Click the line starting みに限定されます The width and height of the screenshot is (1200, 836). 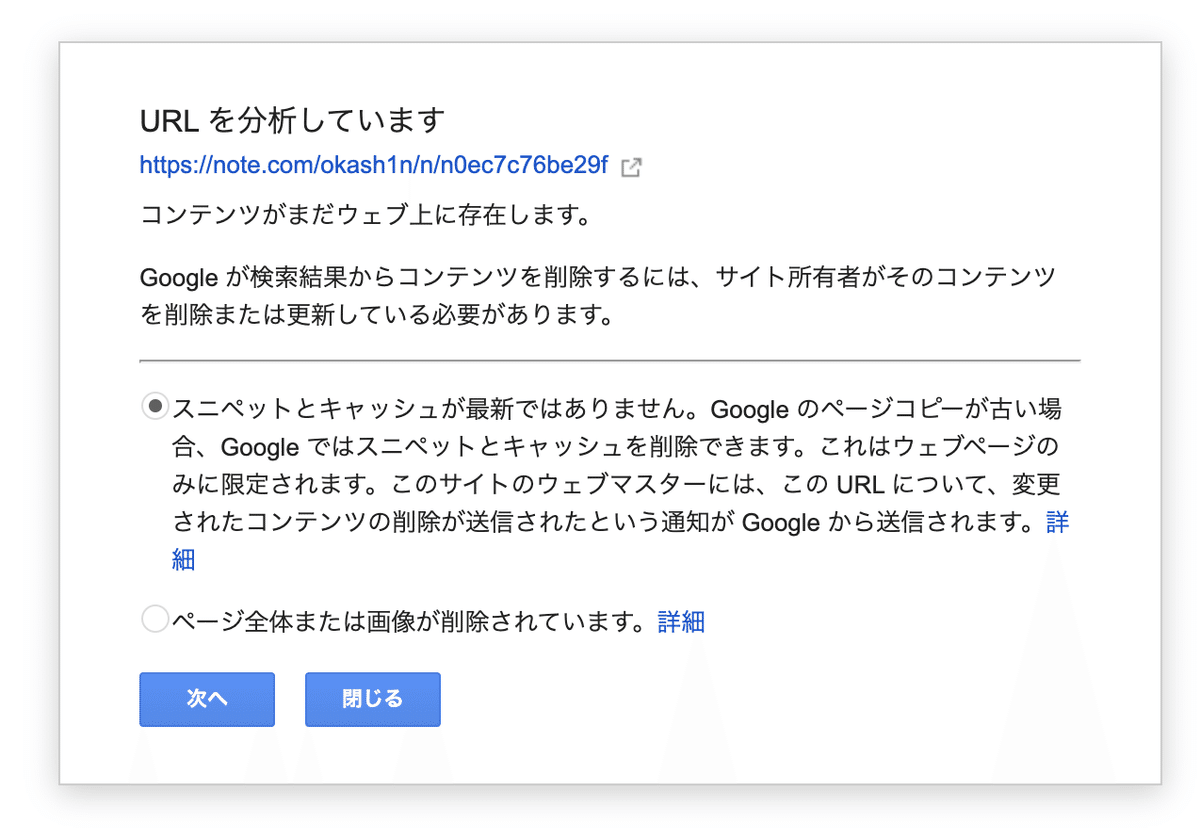(616, 484)
